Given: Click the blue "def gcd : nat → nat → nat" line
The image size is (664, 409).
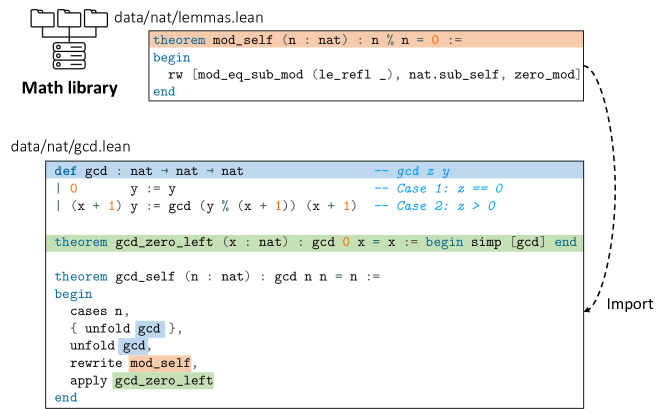Looking at the screenshot, I should 314,171.
